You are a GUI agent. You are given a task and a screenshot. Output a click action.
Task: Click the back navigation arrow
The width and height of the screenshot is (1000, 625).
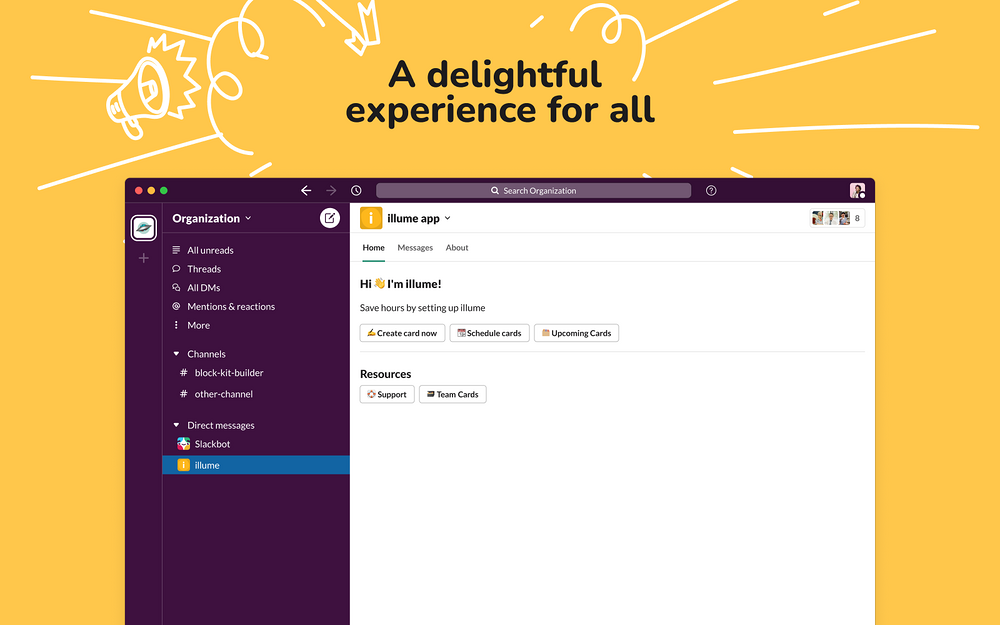click(306, 191)
